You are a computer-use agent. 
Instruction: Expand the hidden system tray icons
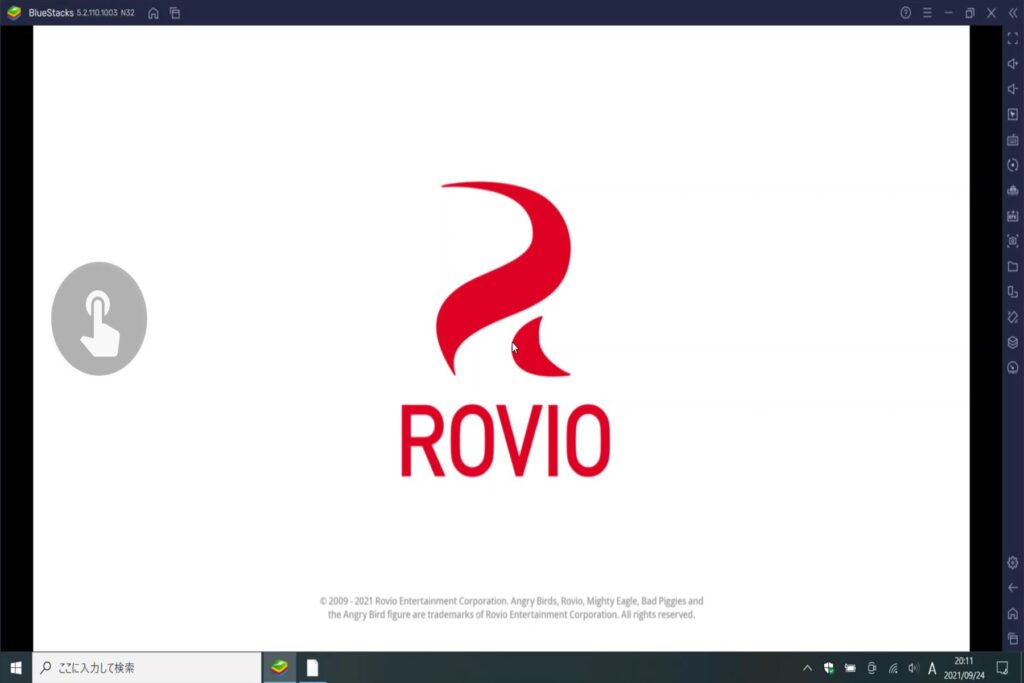(x=807, y=668)
